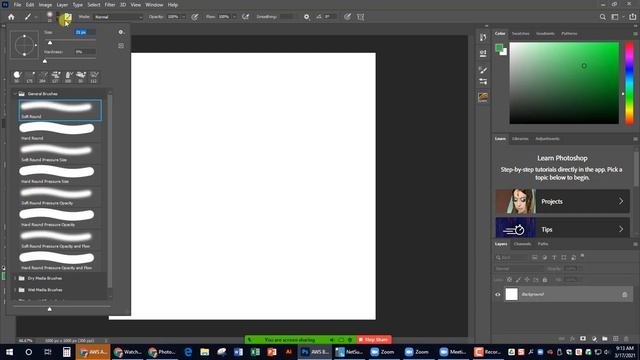Open brush picker gear settings menu

coord(121,32)
